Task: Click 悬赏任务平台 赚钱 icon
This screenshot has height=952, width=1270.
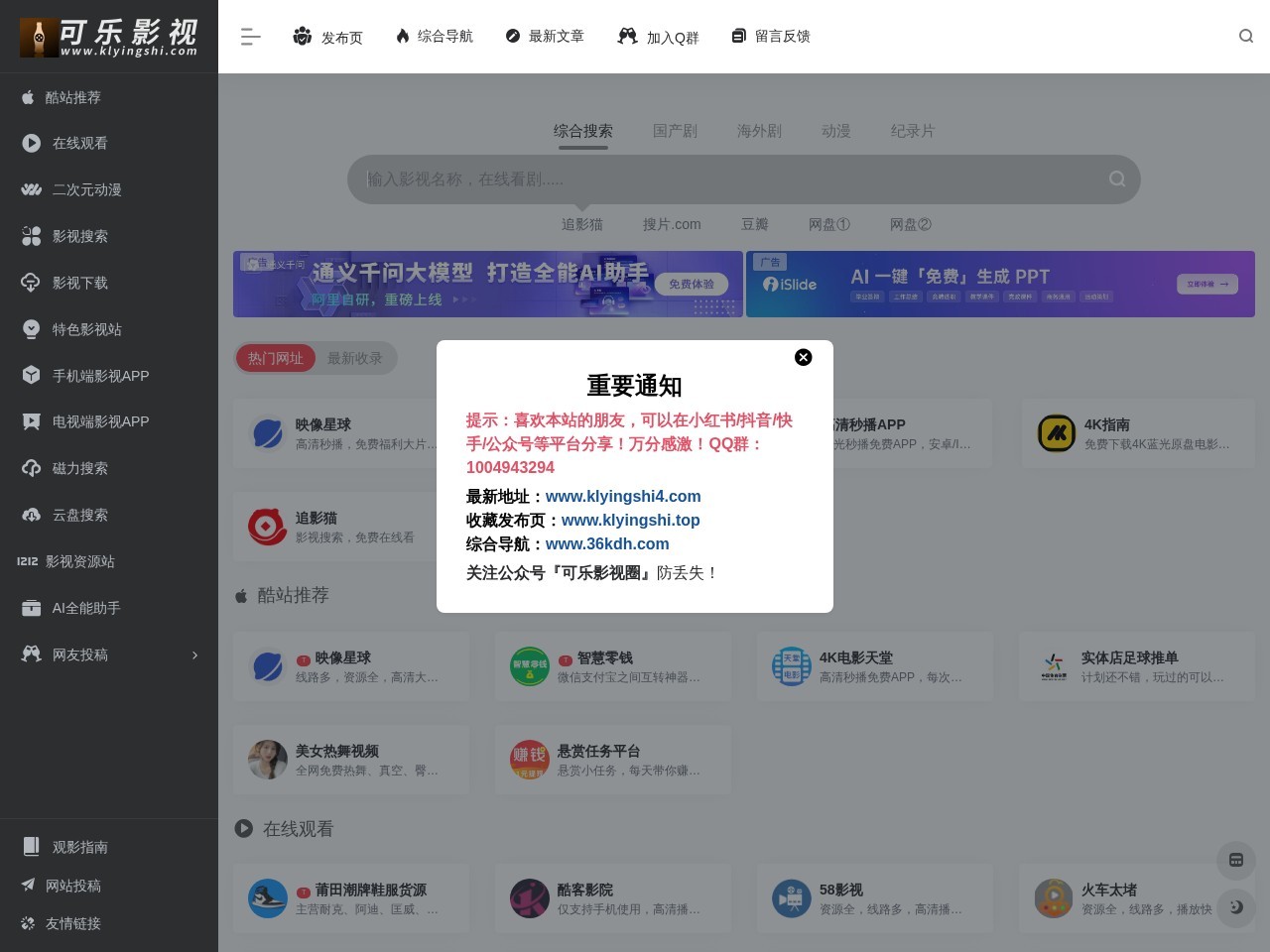Action: (530, 760)
